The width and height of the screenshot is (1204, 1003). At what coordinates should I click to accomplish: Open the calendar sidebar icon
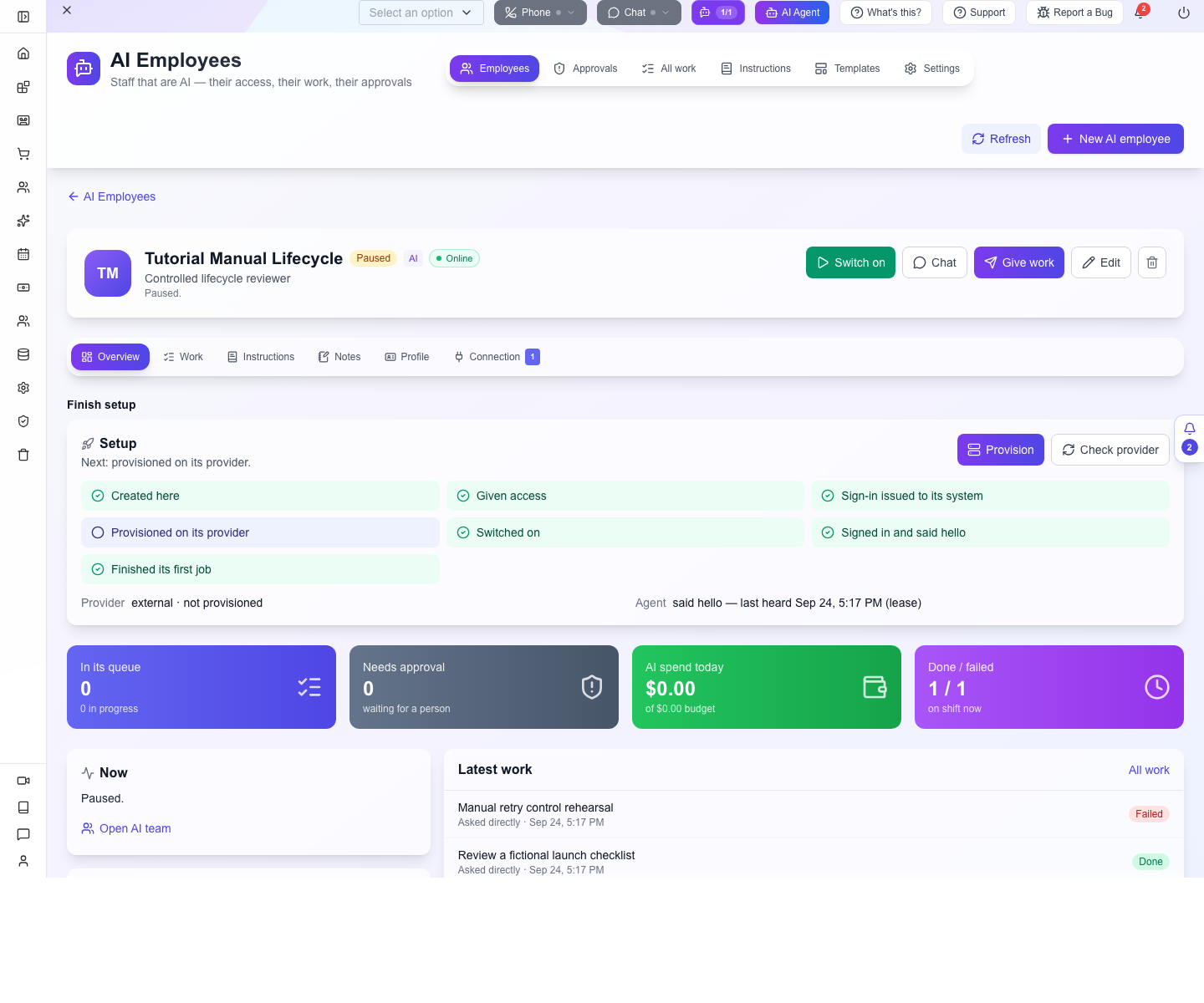23,254
